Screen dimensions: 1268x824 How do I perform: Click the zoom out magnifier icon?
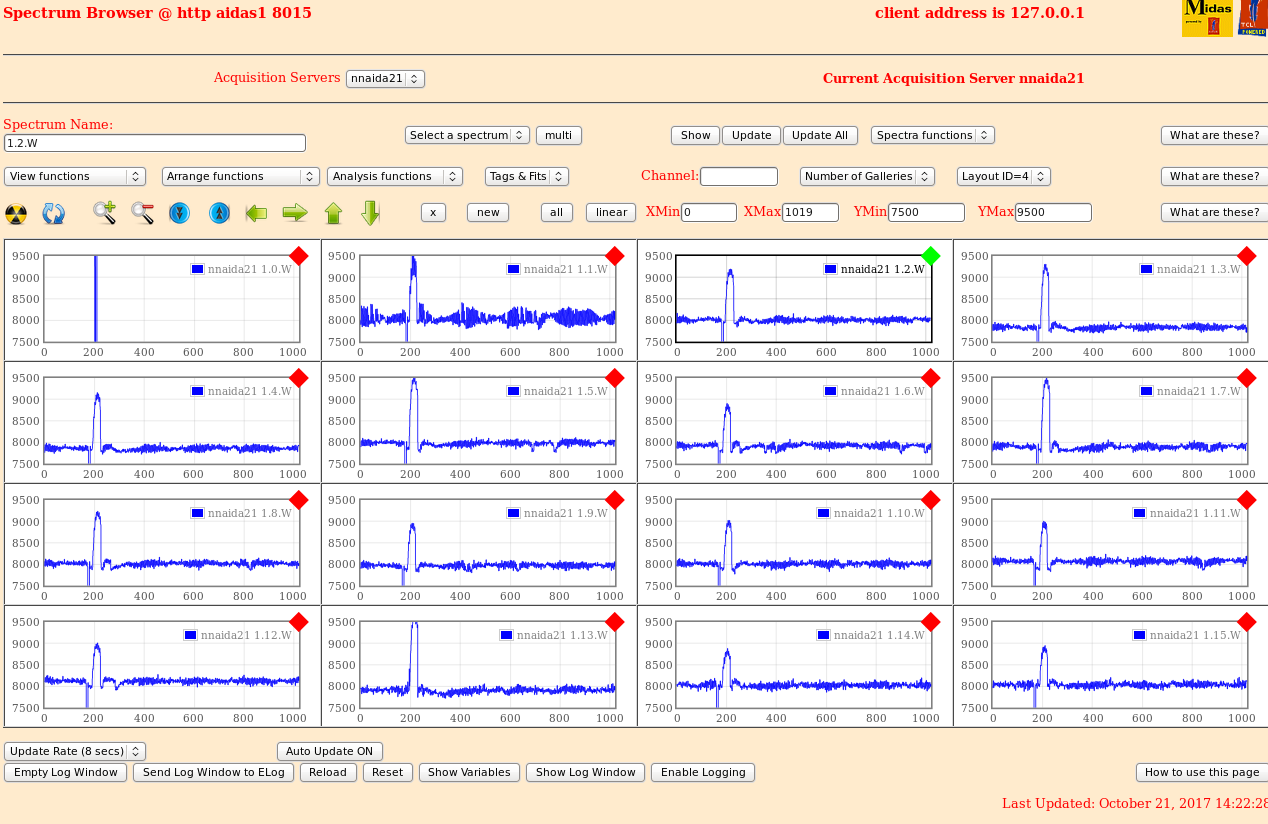[142, 213]
